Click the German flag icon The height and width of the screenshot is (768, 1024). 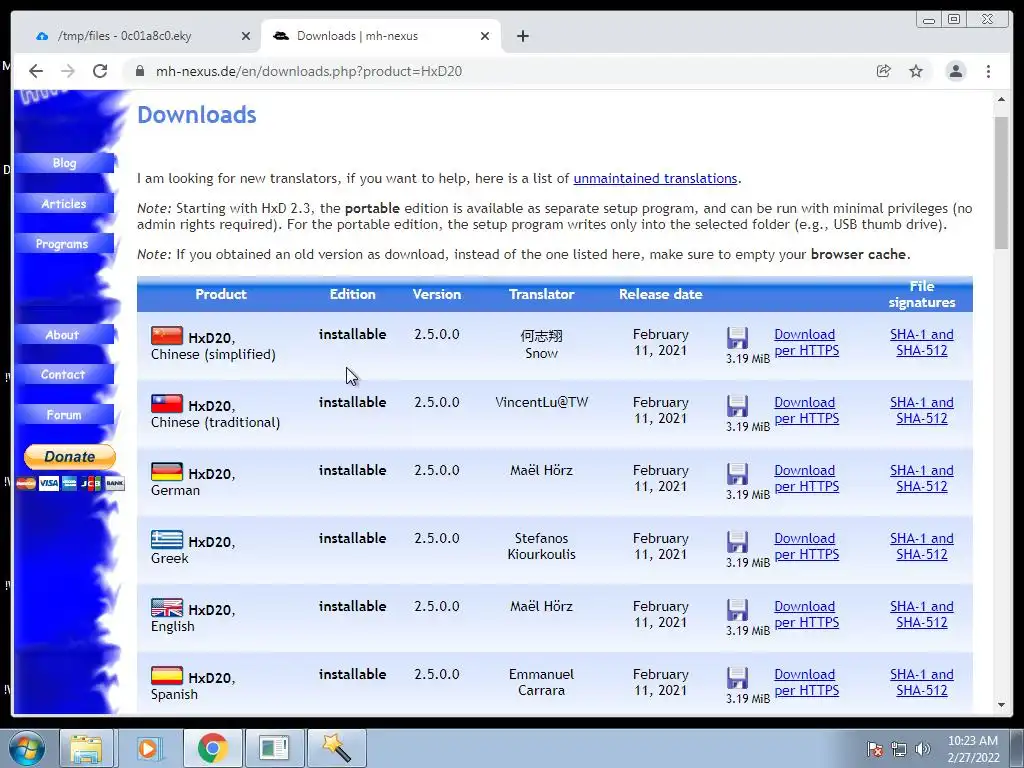point(167,472)
